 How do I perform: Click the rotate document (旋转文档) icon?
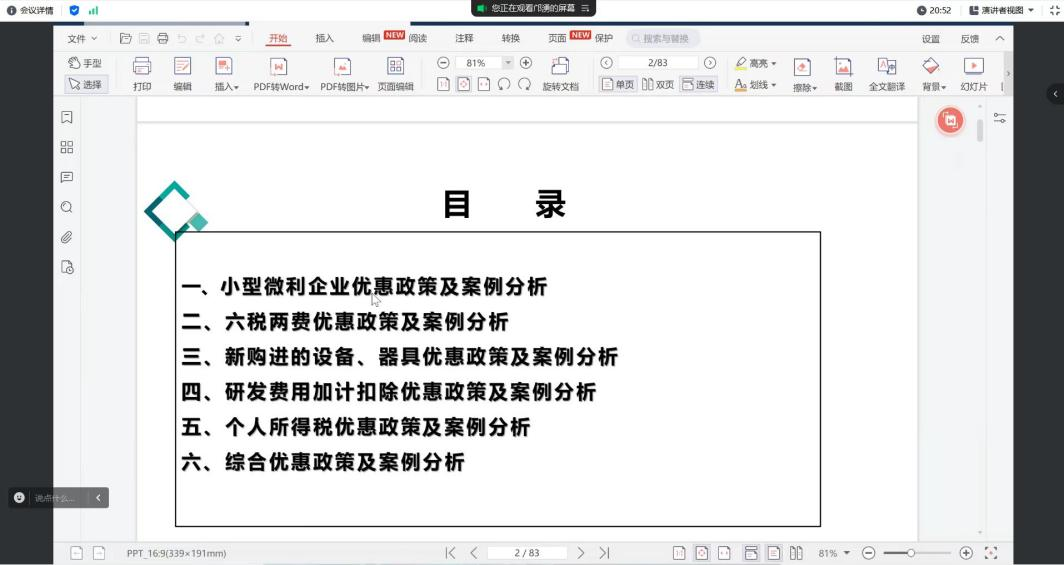coord(560,73)
